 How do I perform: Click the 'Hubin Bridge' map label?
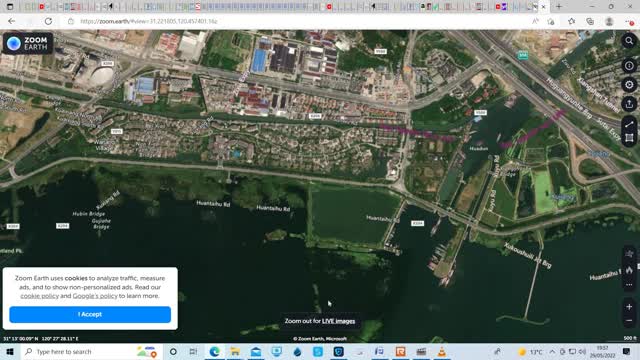(x=89, y=213)
